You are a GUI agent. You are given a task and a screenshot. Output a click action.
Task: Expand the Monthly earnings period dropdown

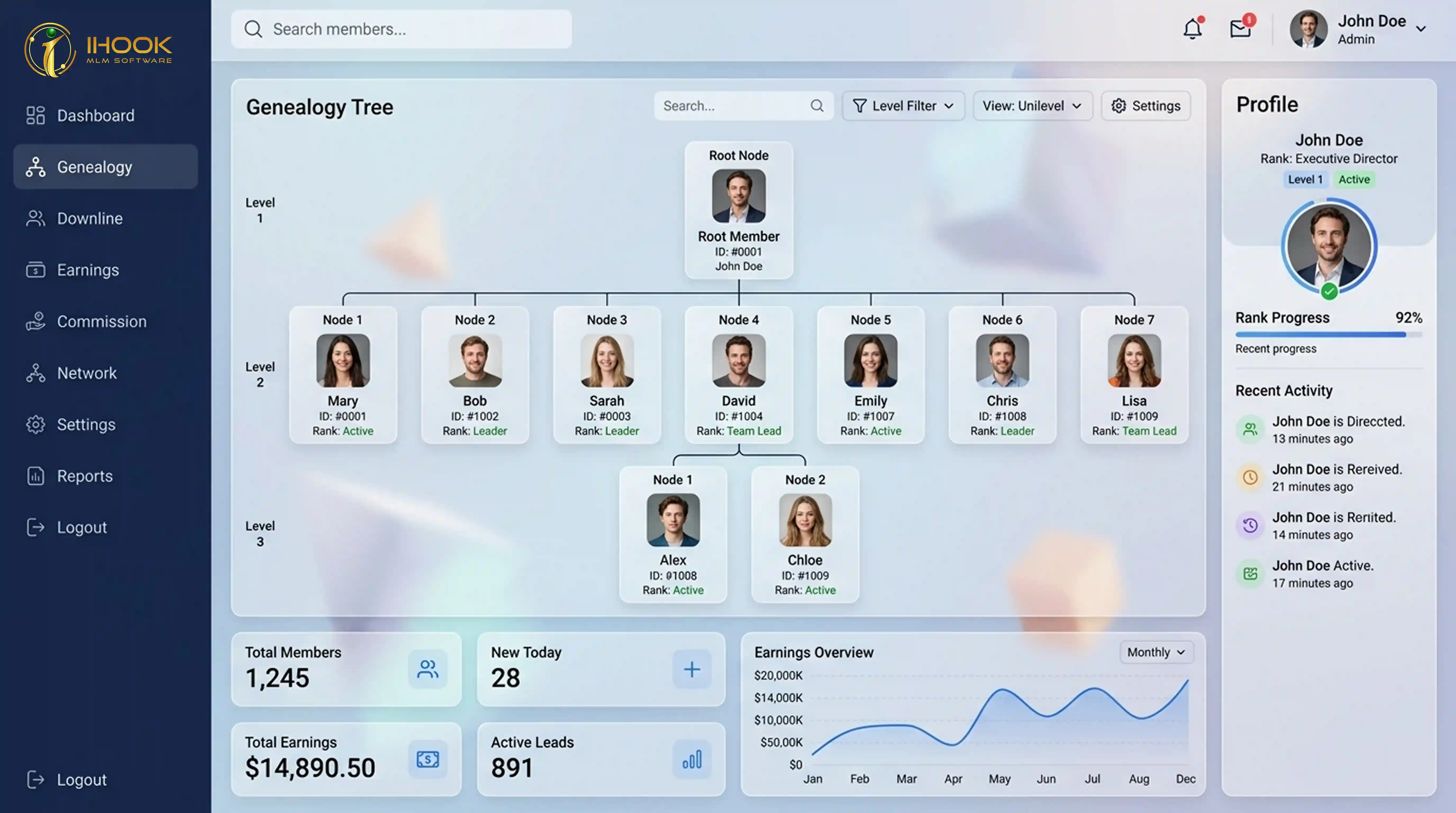point(1157,652)
